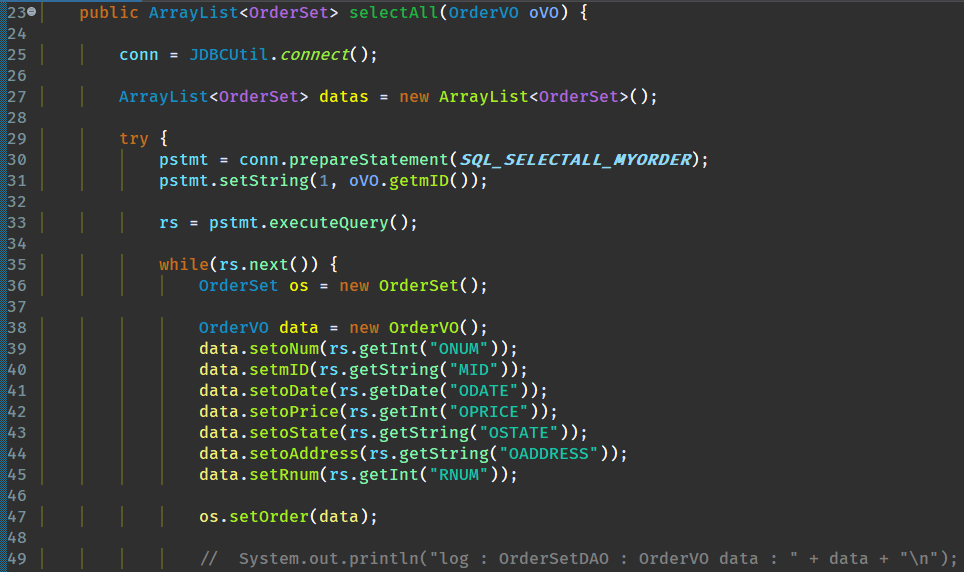Click prepareStatement method call
The width and height of the screenshot is (964, 572).
coord(369,160)
